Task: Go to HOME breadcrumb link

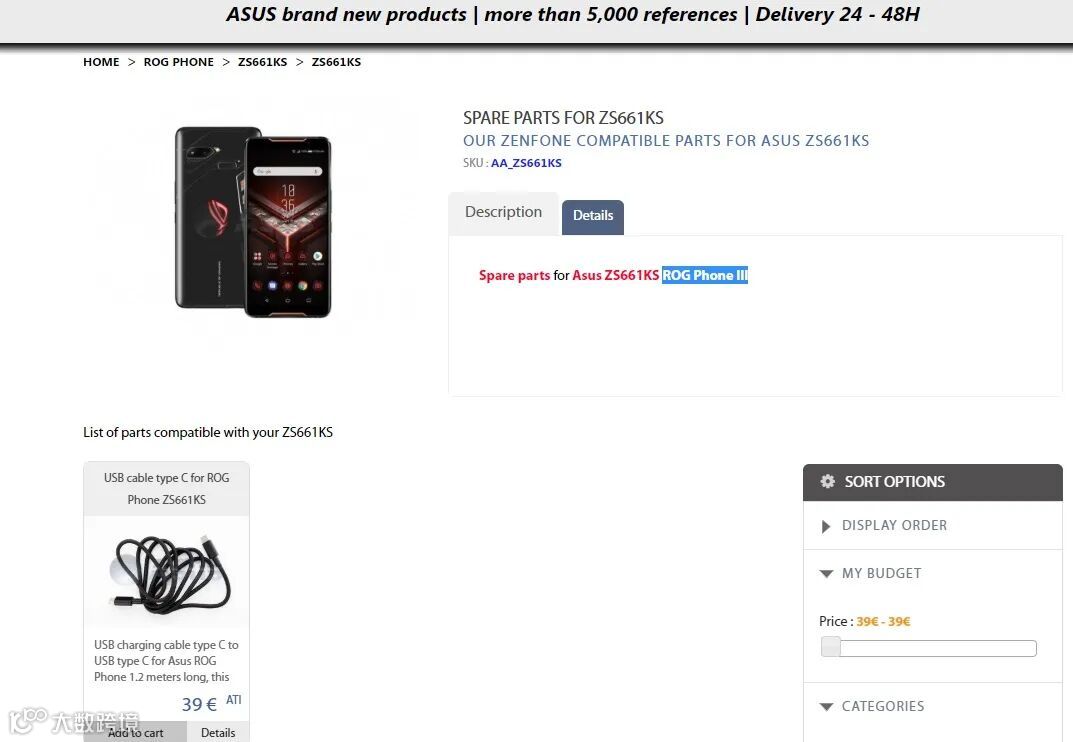Action: 101,62
